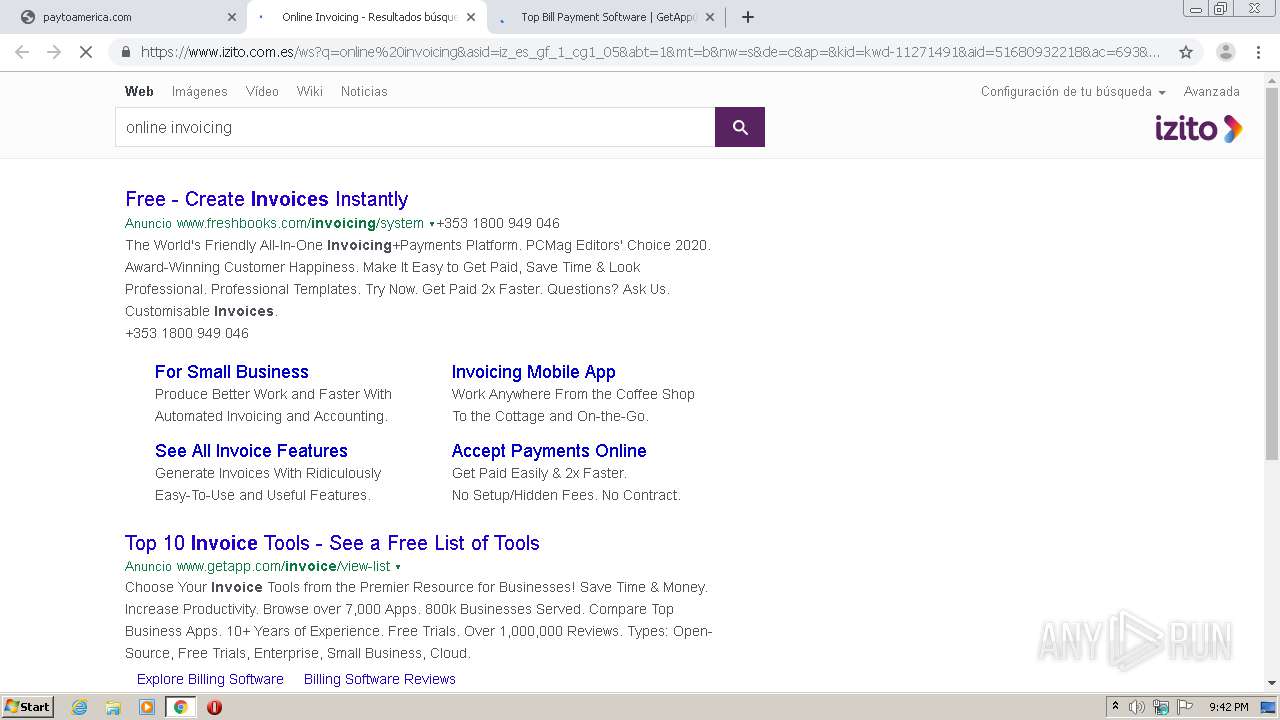This screenshot has height=720, width=1280.
Task: Click the show desktop icon at taskbar end
Action: click(1268, 707)
